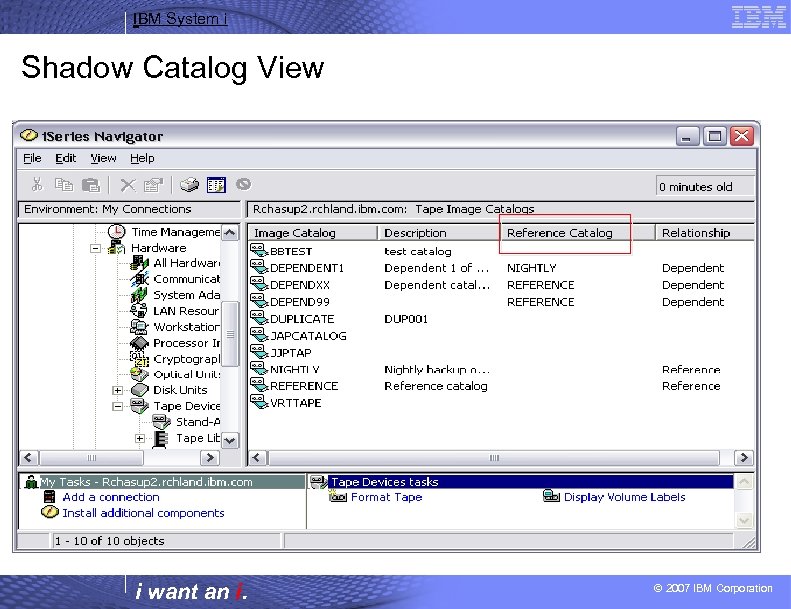This screenshot has height=609, width=791.
Task: Open the View menu
Action: (x=103, y=158)
